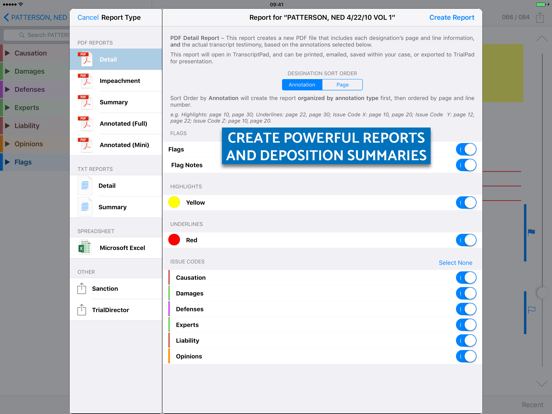Expand the Opinions group arrow
552x414 pixels.
(7, 144)
